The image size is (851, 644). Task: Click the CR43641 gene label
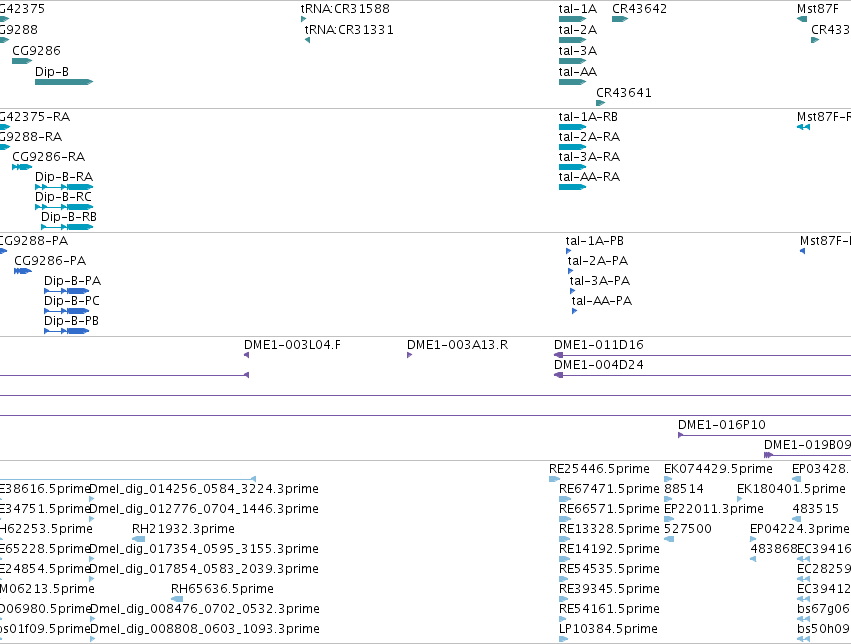click(x=624, y=93)
